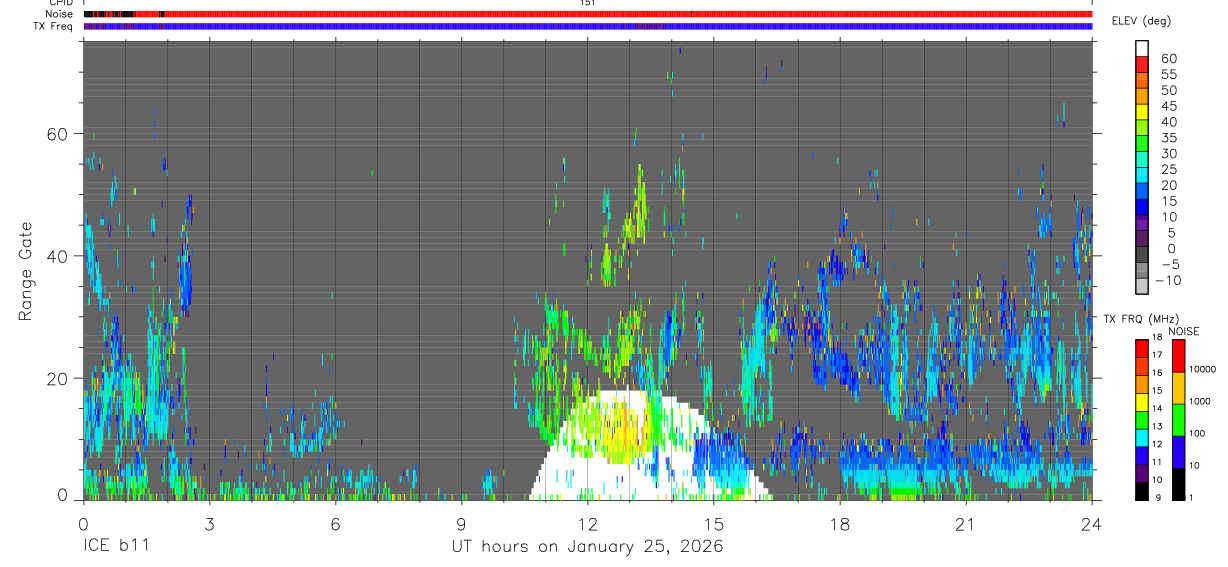Click the blue 10–100 NOISE swatch

pyautogui.click(x=1180, y=451)
